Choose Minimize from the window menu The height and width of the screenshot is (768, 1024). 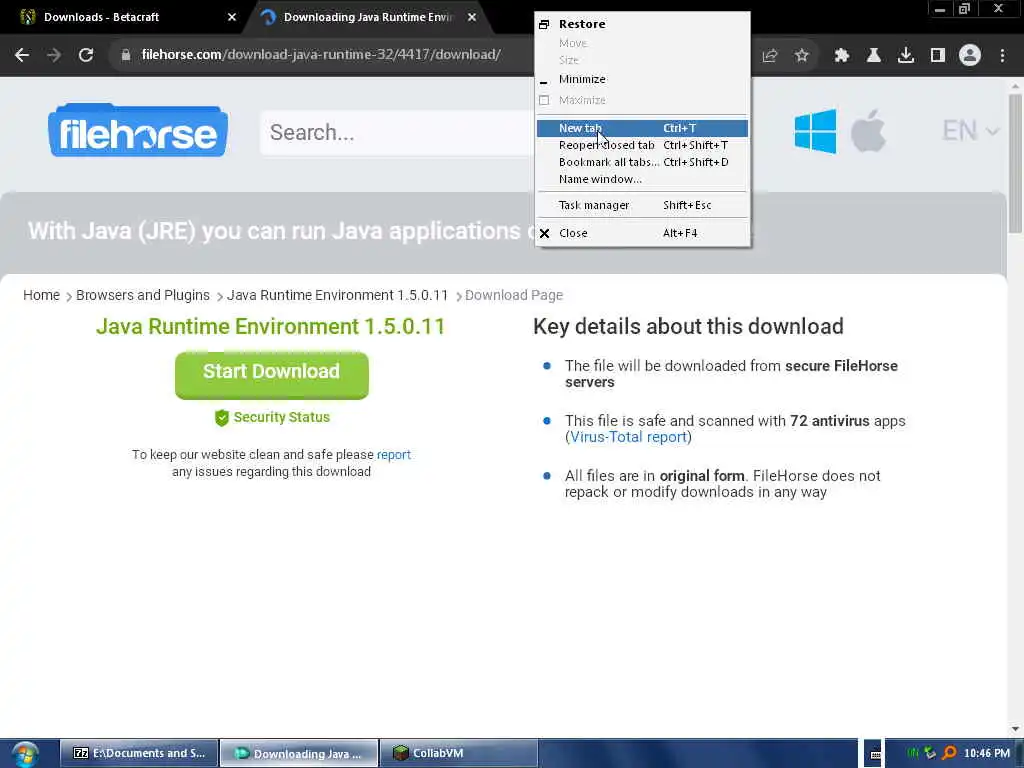pos(643,79)
